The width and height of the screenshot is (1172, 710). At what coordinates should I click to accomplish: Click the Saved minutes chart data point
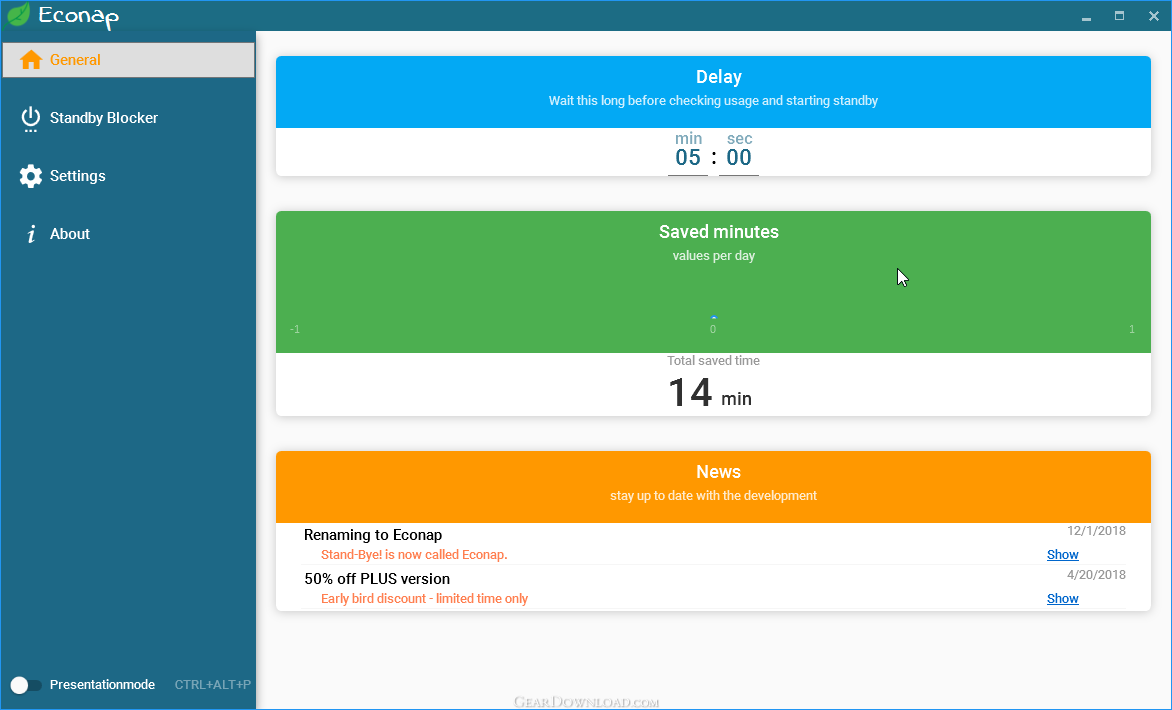coord(714,318)
